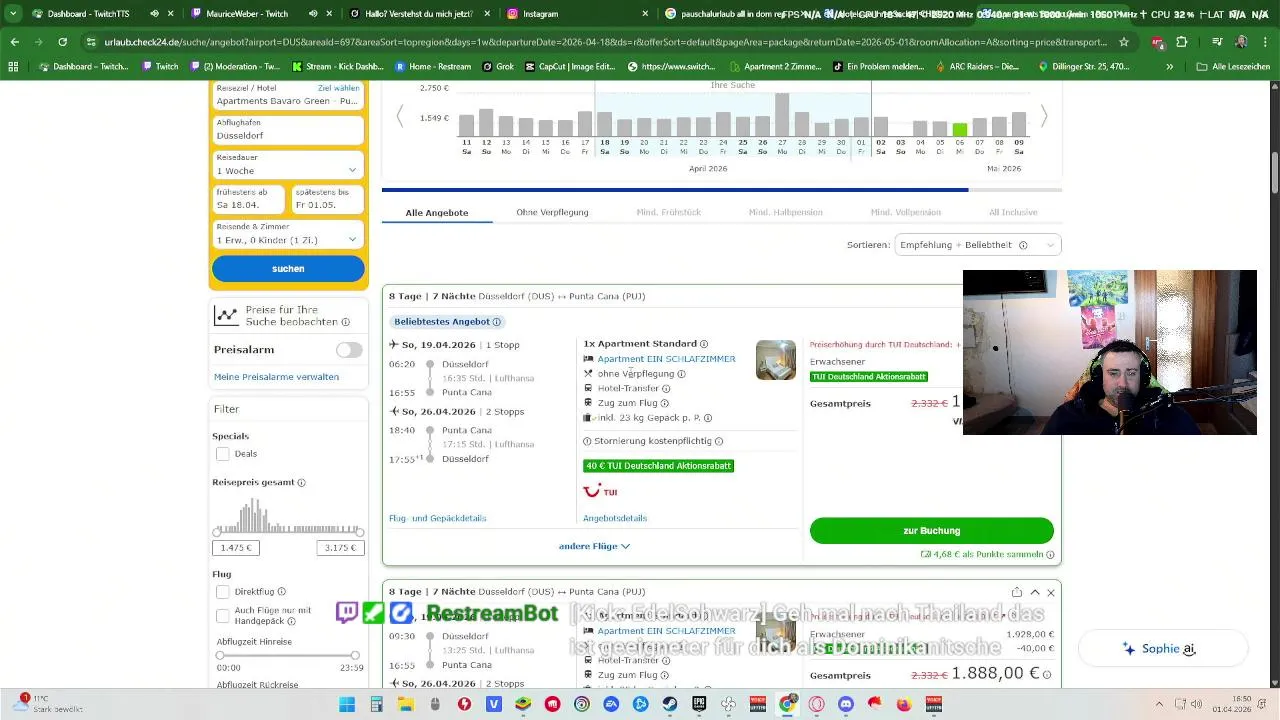
Task: Click the blue suchen button
Action: click(x=288, y=269)
